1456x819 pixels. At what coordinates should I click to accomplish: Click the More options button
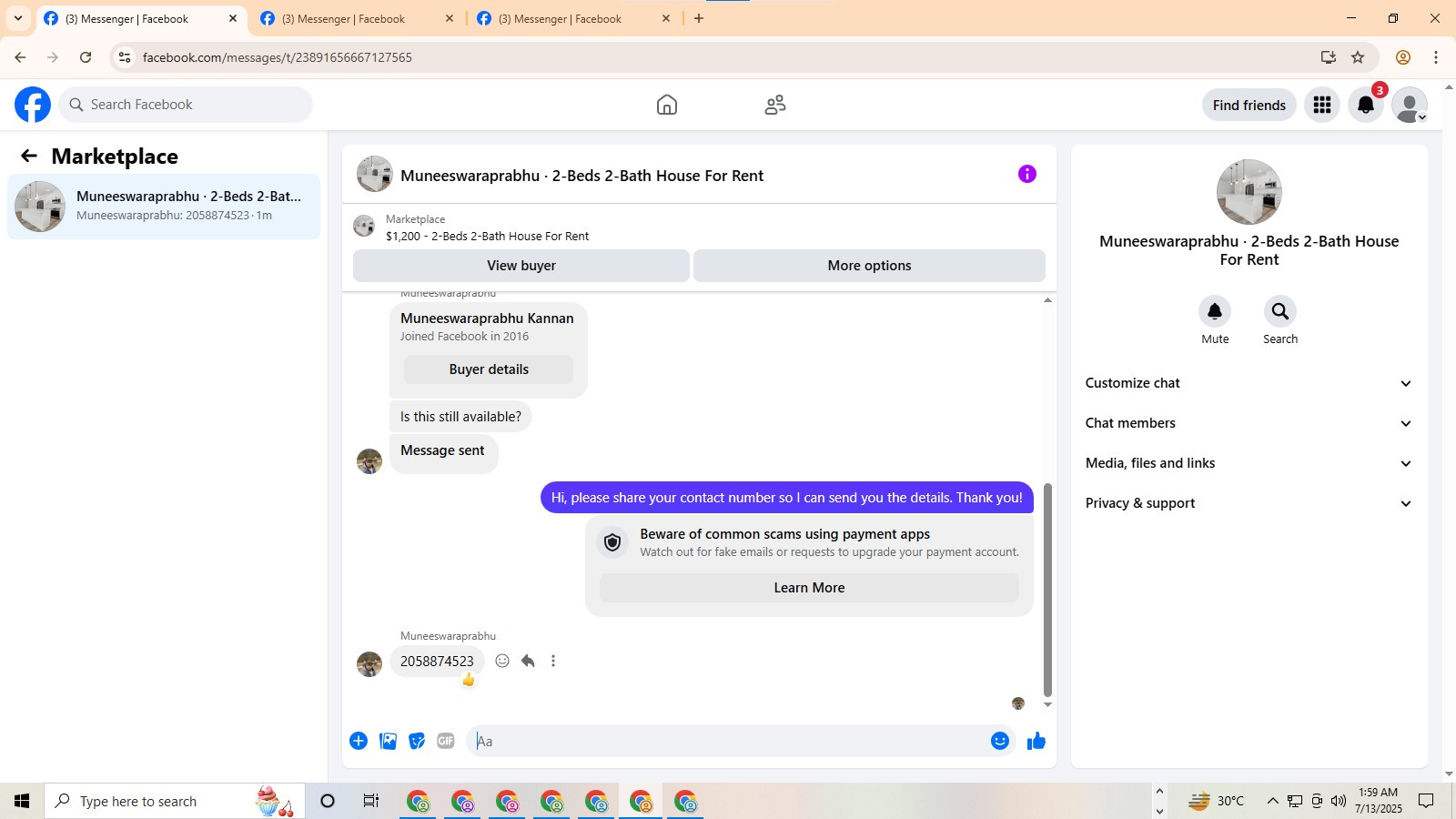869,266
